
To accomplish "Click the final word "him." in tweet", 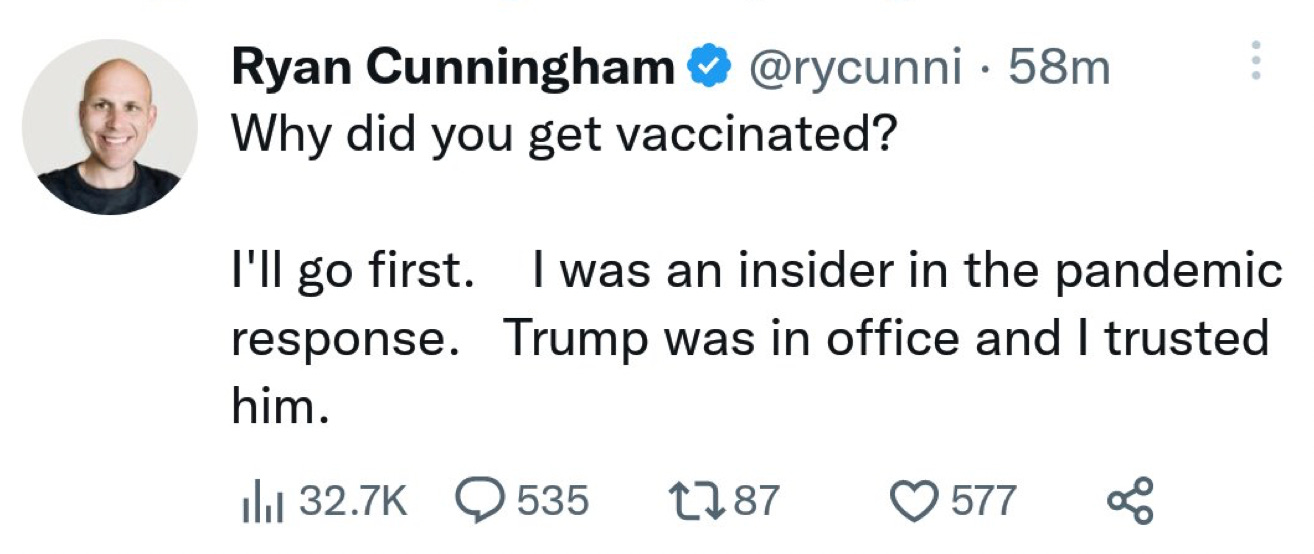I will pos(280,404).
